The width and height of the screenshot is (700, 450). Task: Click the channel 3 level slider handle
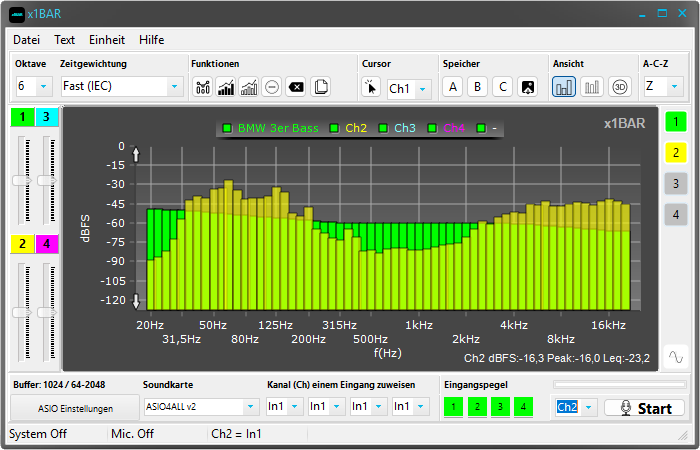[47, 180]
